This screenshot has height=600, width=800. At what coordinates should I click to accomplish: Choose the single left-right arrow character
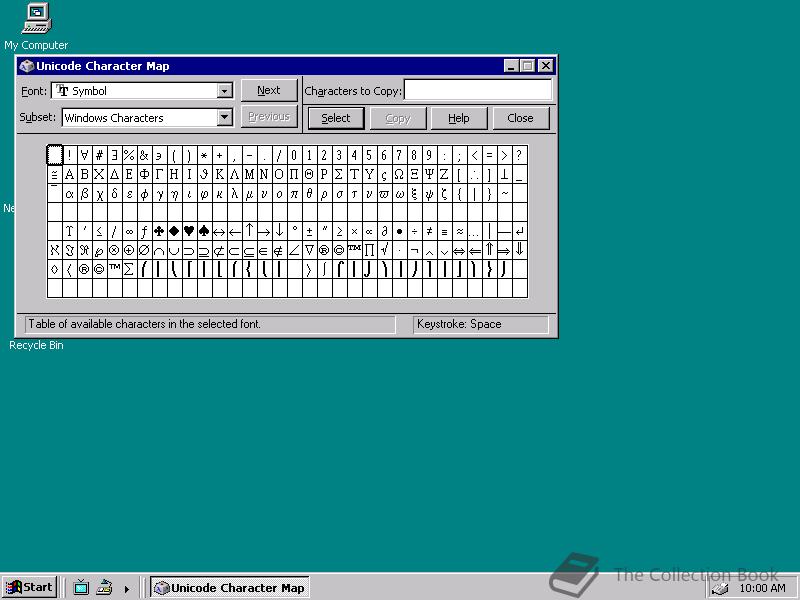[x=219, y=231]
